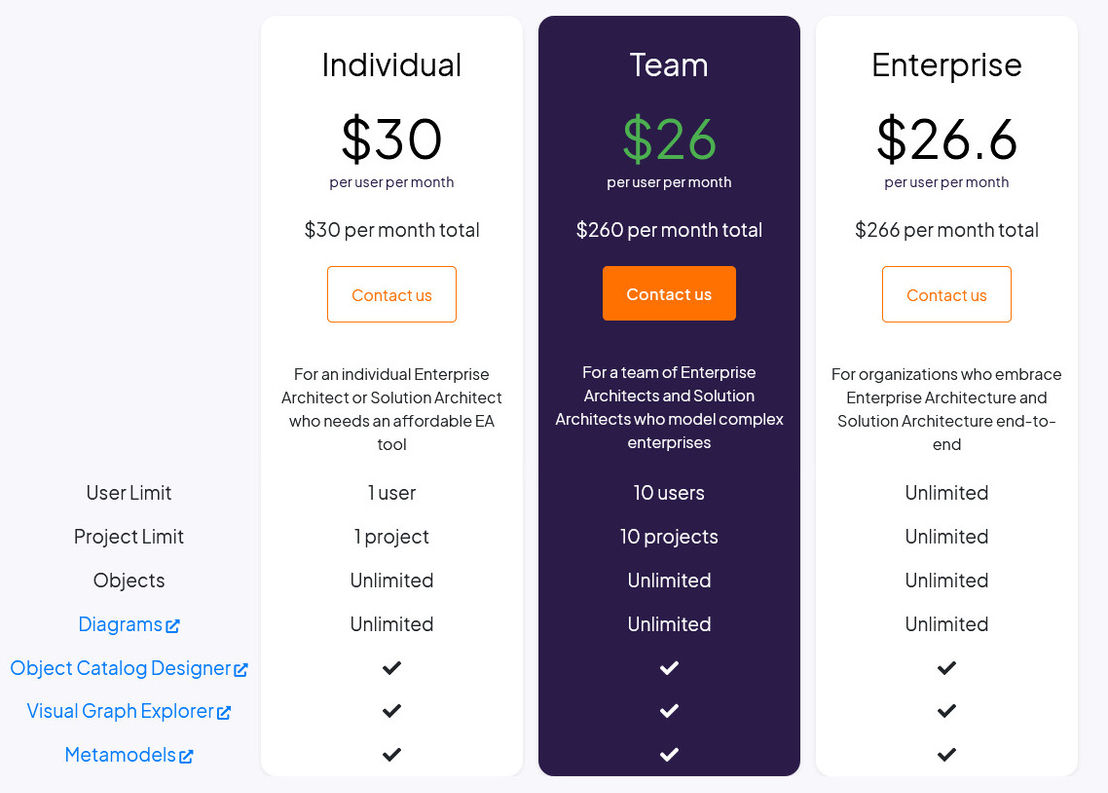Click the external link icon beside Metamodels

pos(186,756)
